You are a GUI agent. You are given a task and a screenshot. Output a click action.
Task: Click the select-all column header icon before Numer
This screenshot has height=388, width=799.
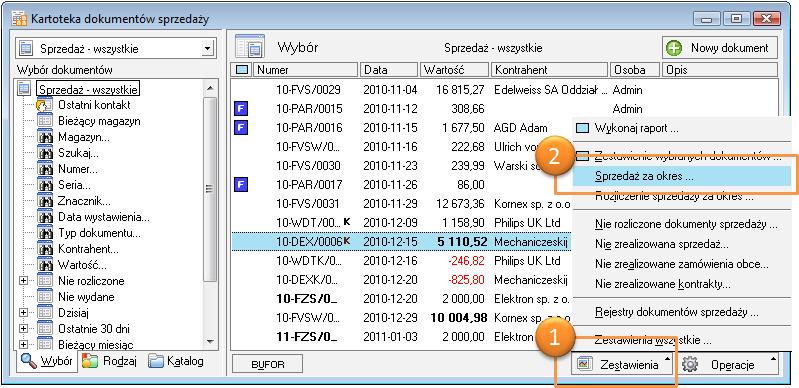(x=242, y=70)
